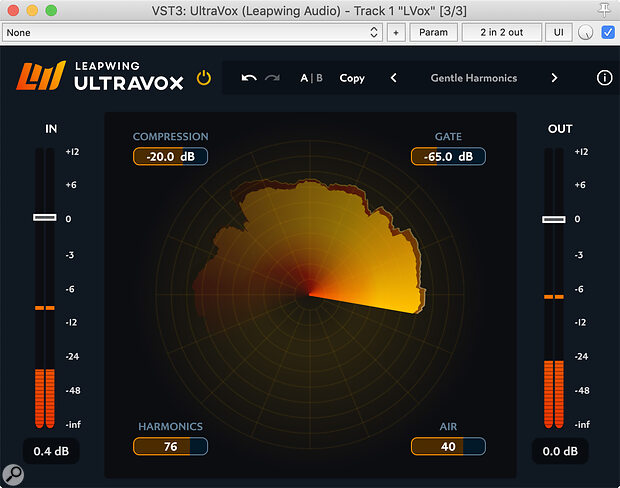Click the +12 mark on the IN meter scale

[72, 152]
